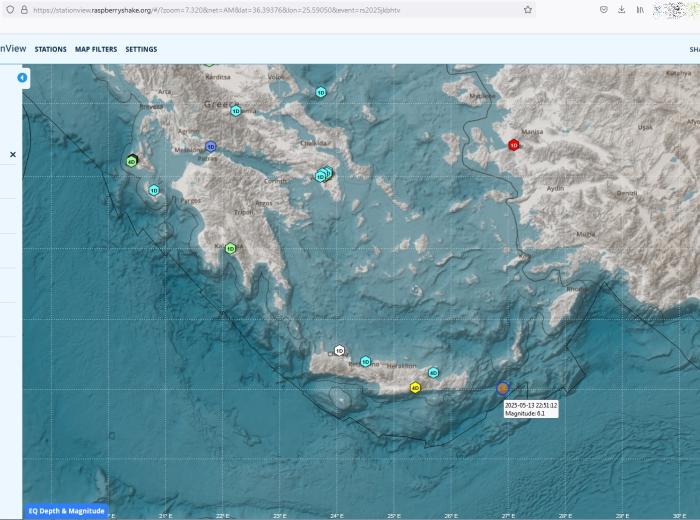
Task: Click the Karditsa city label
Action: tap(218, 77)
